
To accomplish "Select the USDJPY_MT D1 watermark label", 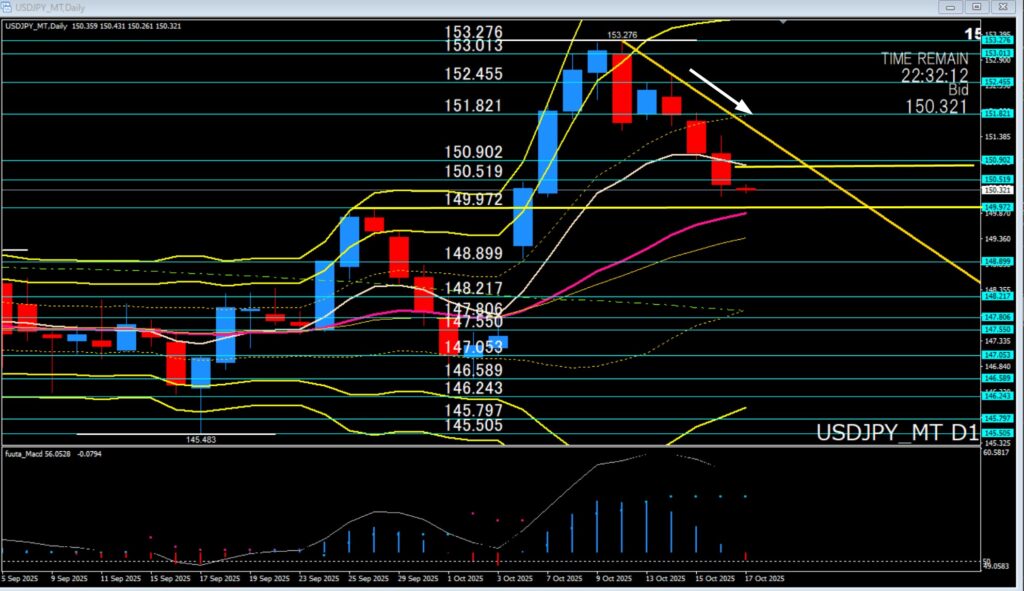I will pyautogui.click(x=897, y=433).
